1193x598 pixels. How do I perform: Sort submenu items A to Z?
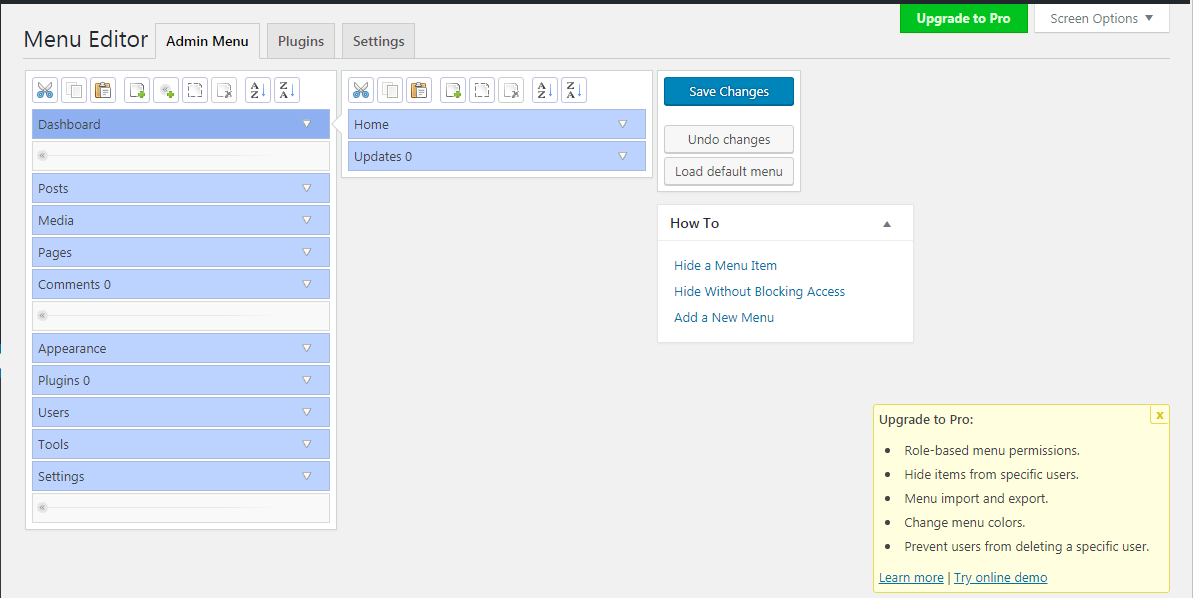545,91
